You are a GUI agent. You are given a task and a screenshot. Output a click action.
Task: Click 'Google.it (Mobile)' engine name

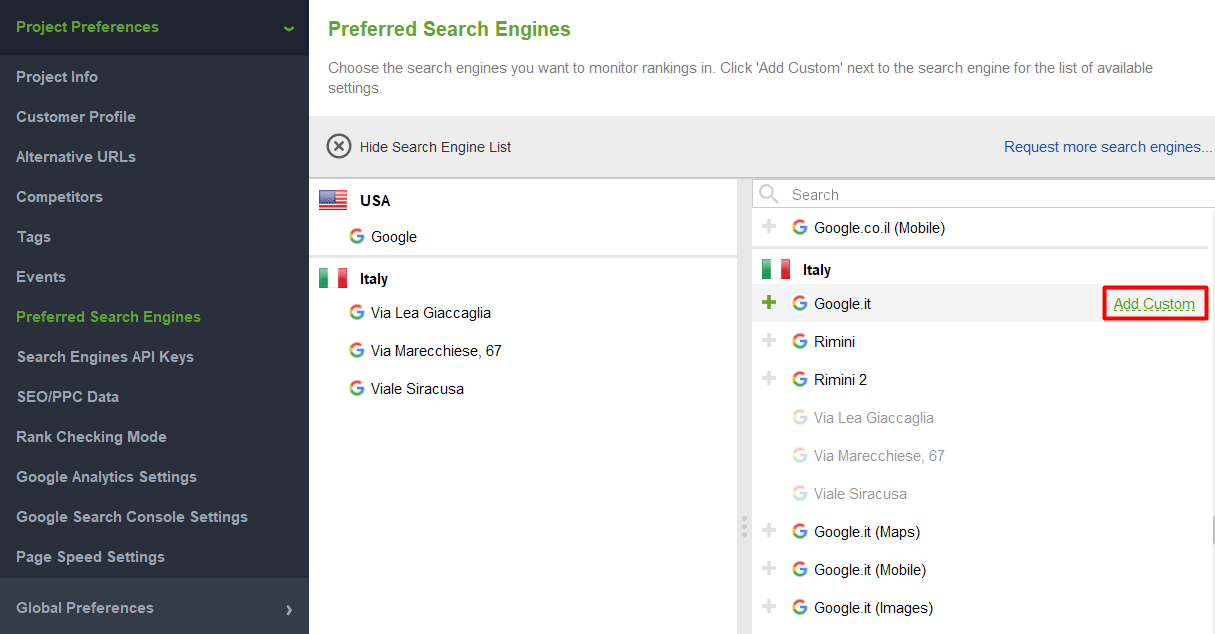[870, 570]
